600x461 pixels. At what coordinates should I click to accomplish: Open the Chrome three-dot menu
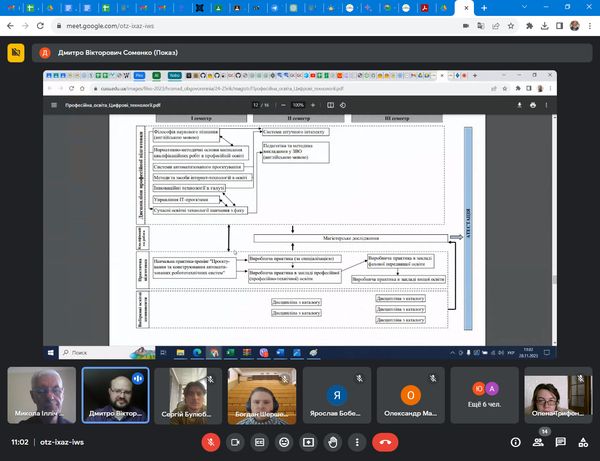point(590,26)
